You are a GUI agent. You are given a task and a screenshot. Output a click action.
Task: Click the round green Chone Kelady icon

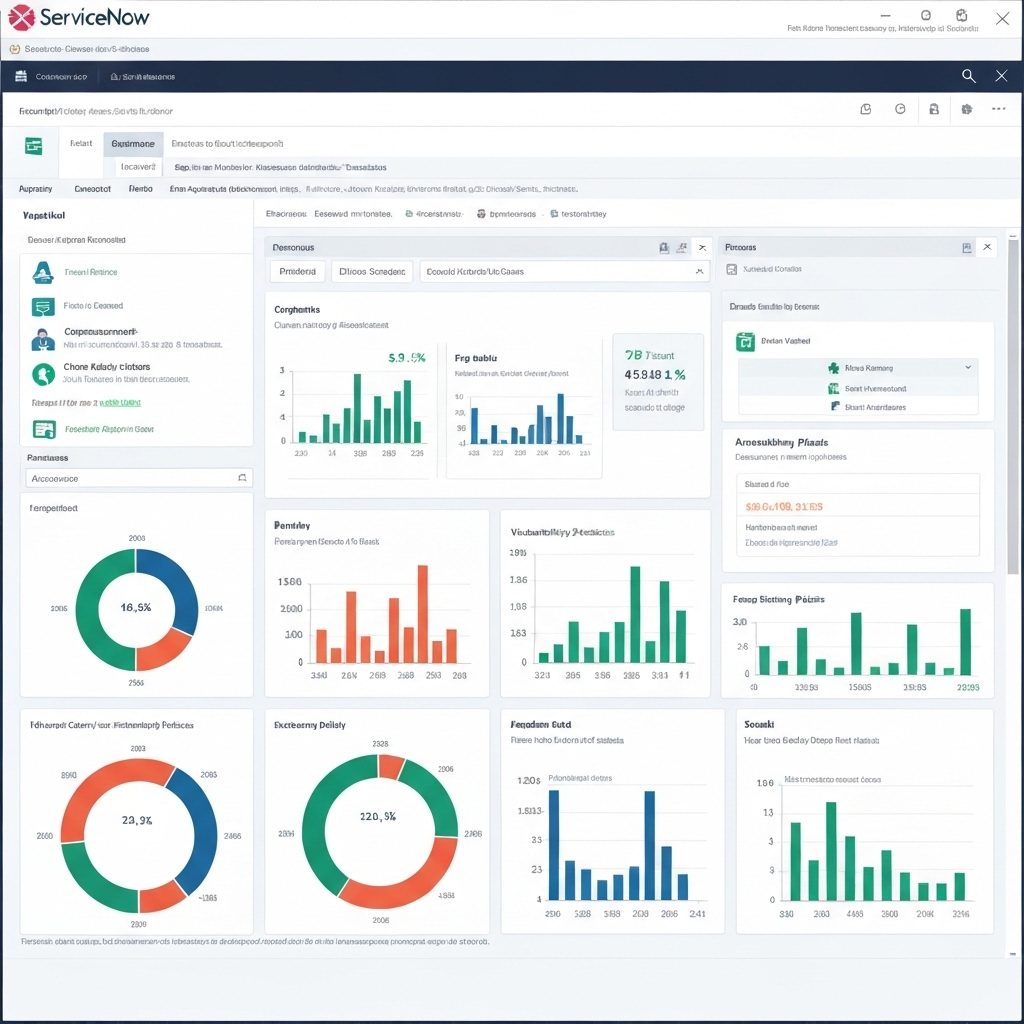point(43,374)
